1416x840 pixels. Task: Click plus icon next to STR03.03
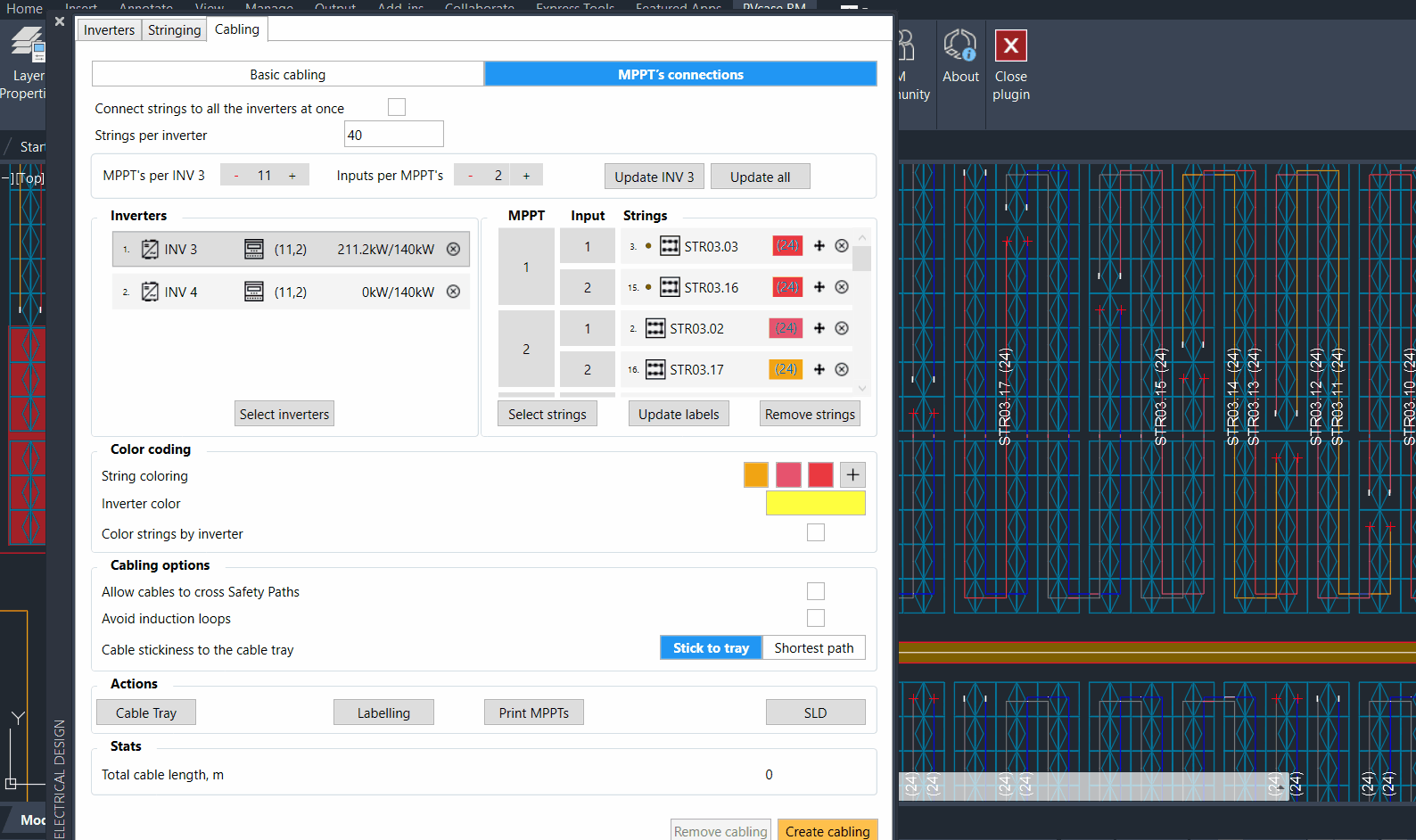(819, 246)
